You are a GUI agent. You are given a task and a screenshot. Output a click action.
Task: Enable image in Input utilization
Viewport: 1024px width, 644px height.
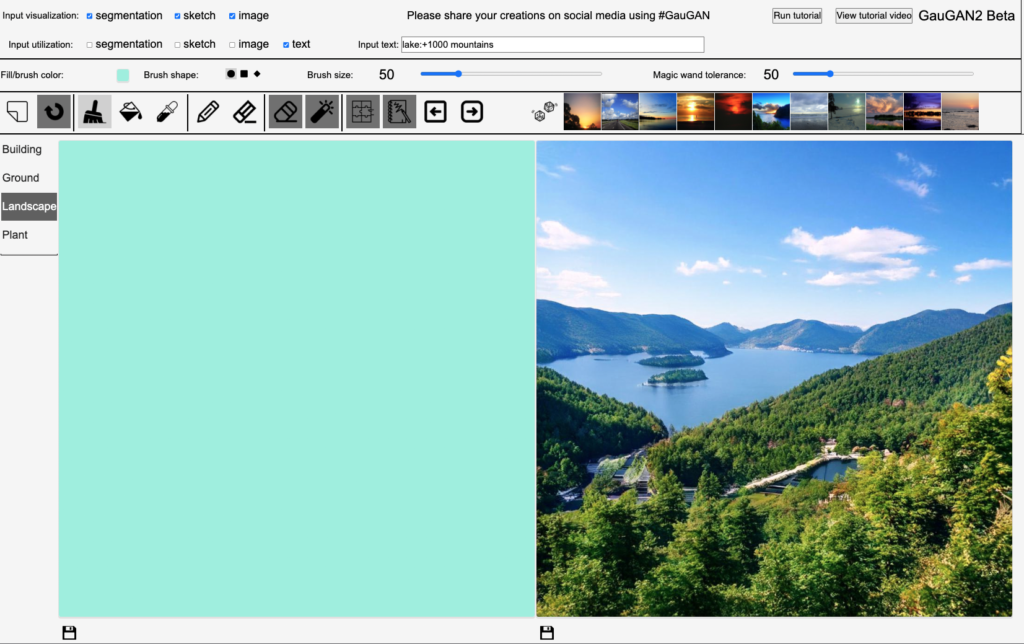(x=232, y=44)
